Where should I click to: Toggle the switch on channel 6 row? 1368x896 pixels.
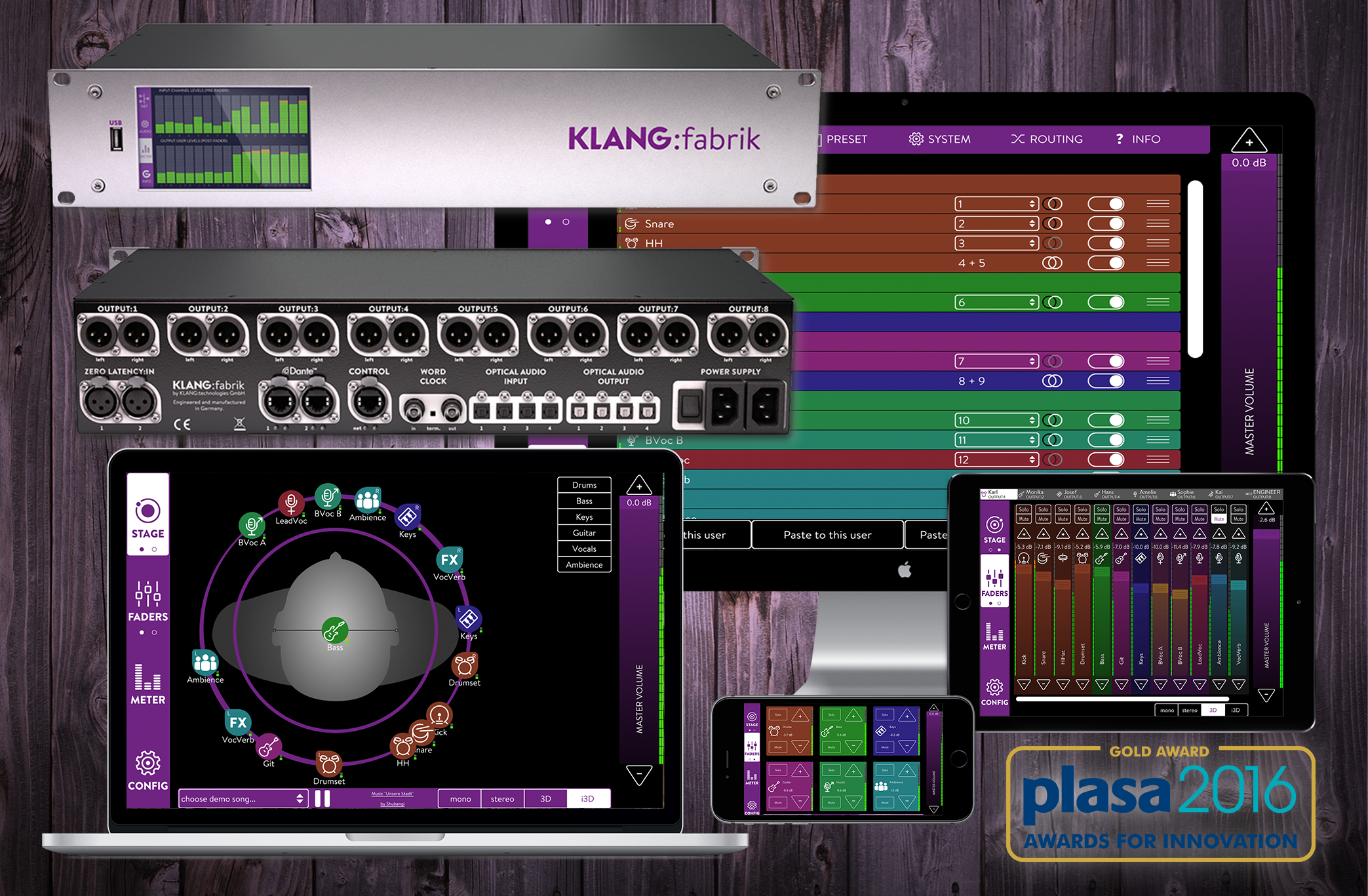pos(1106,302)
